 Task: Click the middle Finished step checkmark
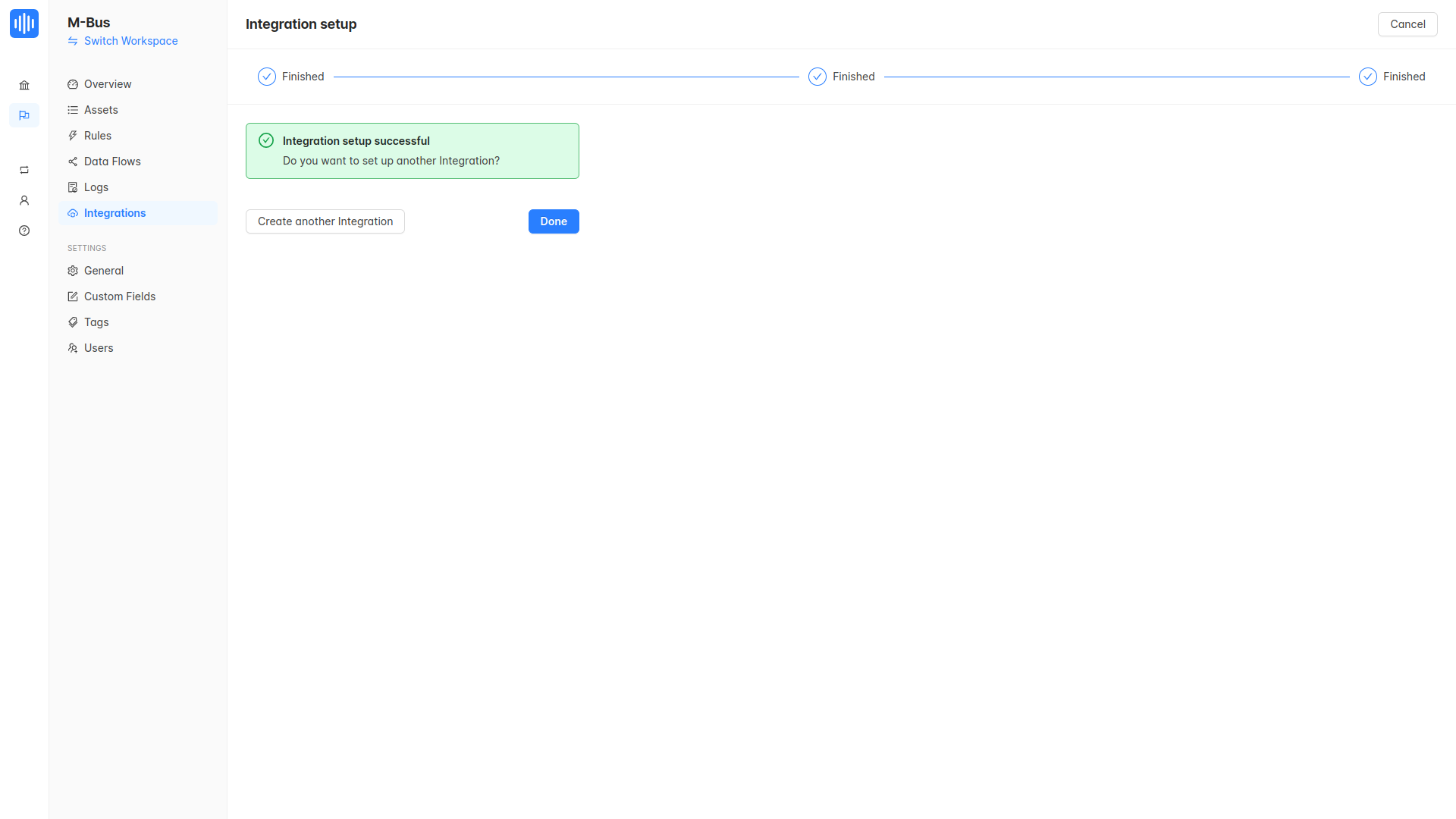[x=817, y=77]
